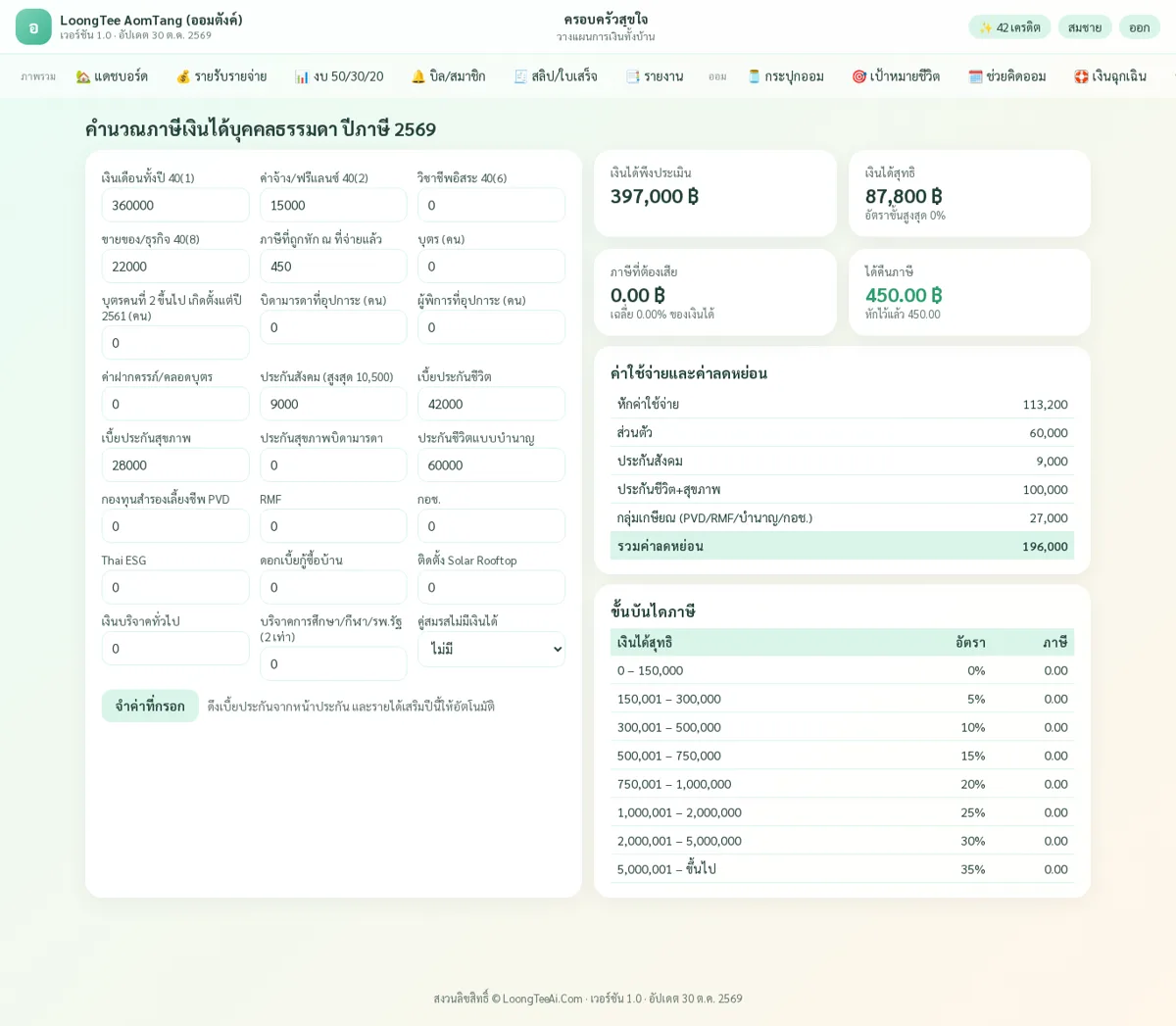Click the ออก logout button

(1140, 27)
